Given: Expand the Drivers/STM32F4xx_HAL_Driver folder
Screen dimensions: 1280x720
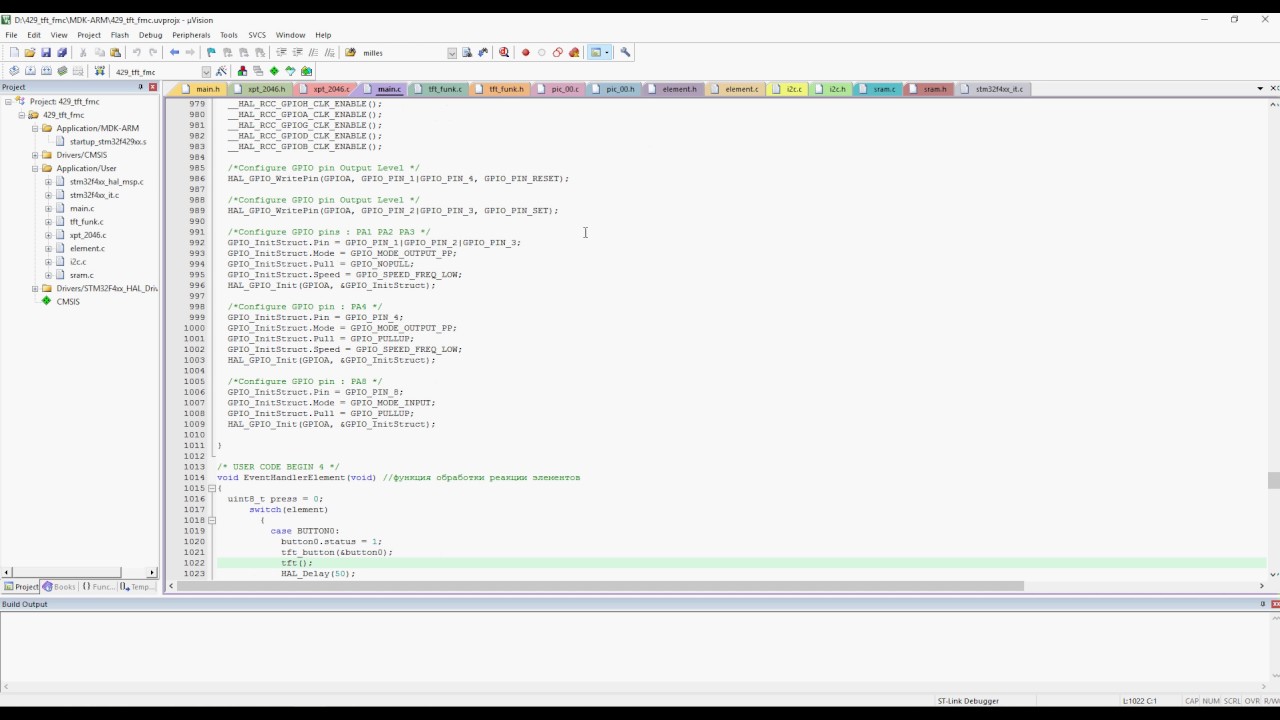Looking at the screenshot, I should click(x=35, y=288).
